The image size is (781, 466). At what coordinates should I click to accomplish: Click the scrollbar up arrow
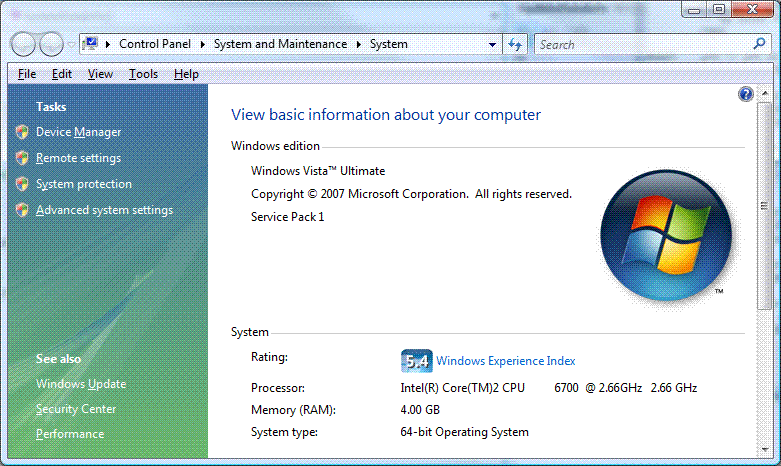[x=765, y=94]
